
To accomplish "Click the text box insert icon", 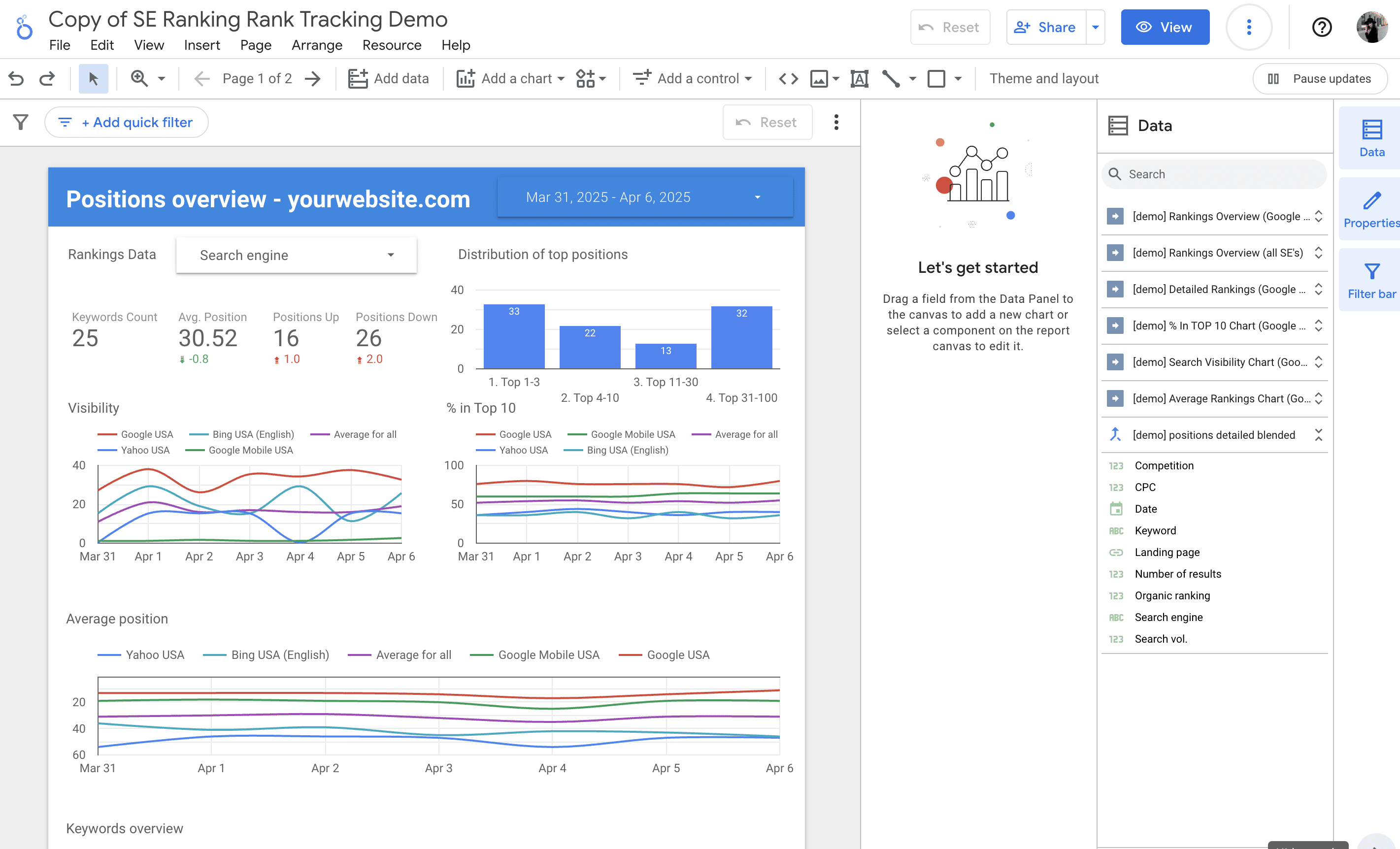I will tap(860, 78).
